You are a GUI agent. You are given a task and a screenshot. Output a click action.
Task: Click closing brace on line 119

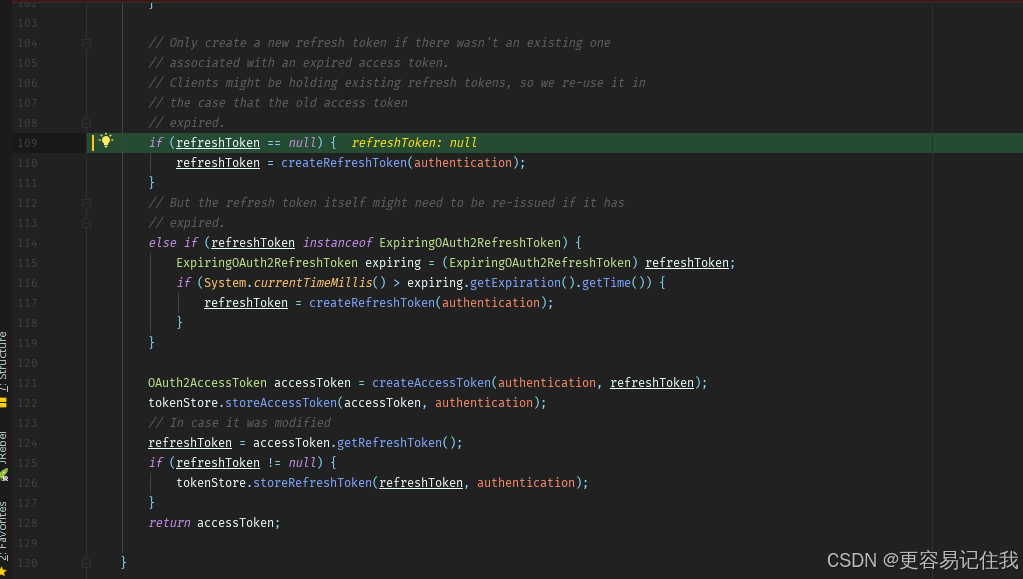[x=151, y=343]
